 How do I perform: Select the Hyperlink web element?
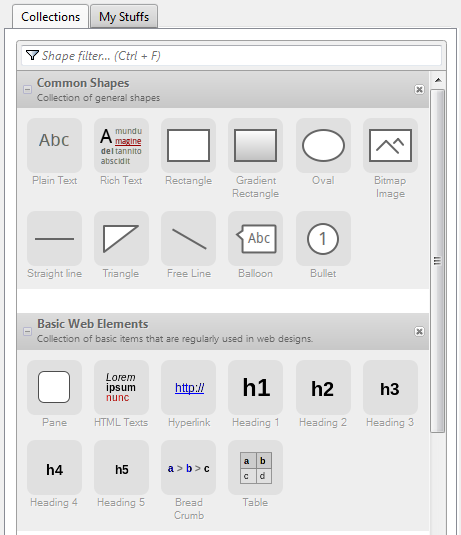[188, 394]
